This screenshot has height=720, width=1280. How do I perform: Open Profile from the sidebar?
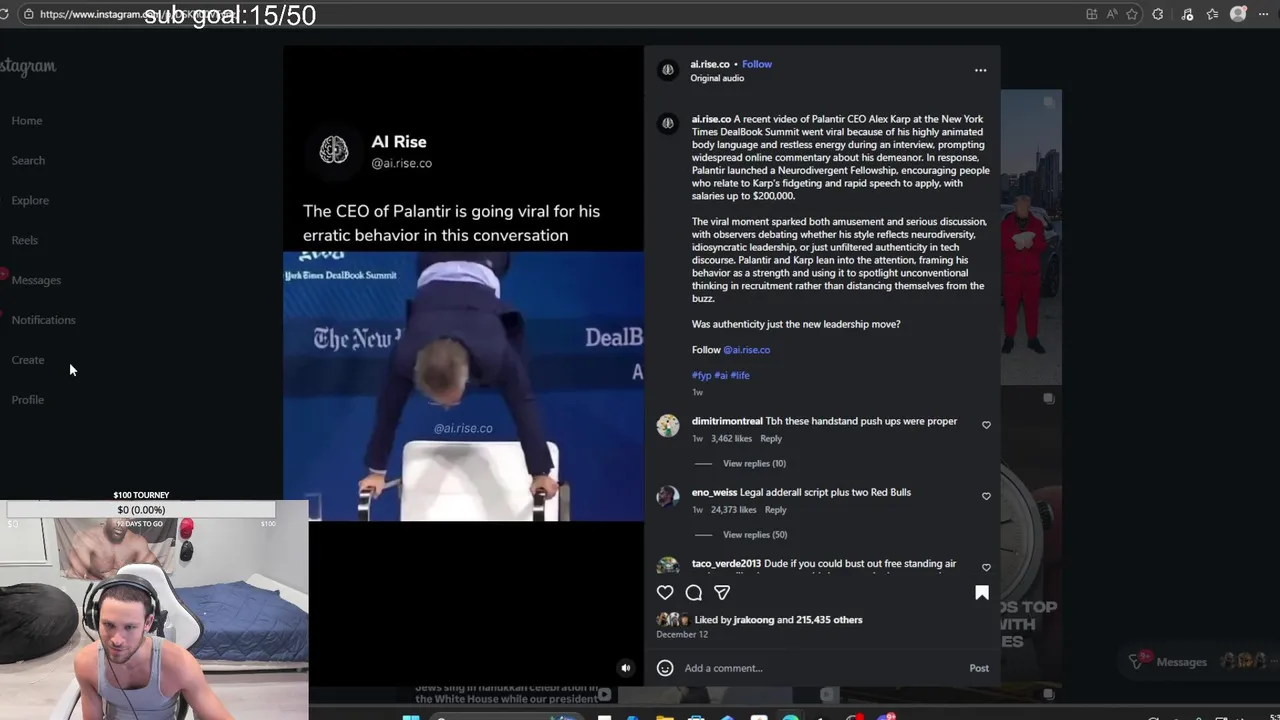(x=28, y=400)
